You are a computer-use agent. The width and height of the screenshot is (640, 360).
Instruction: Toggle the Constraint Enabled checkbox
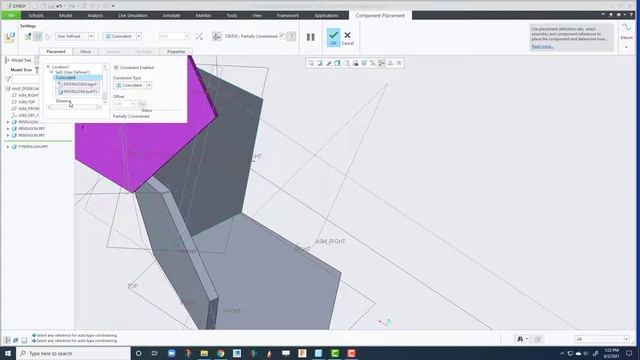[x=116, y=67]
